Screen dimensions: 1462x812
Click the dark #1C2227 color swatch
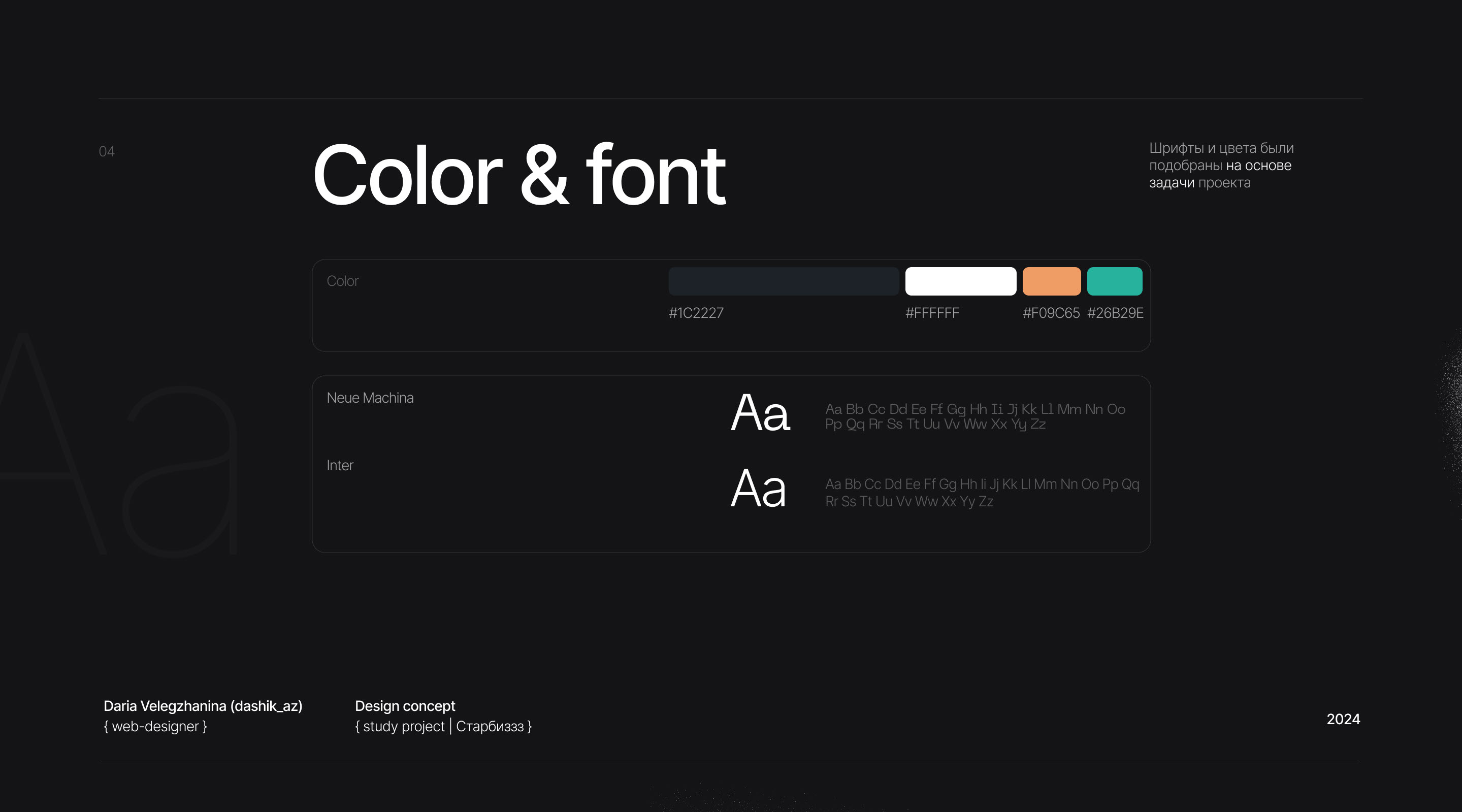783,281
